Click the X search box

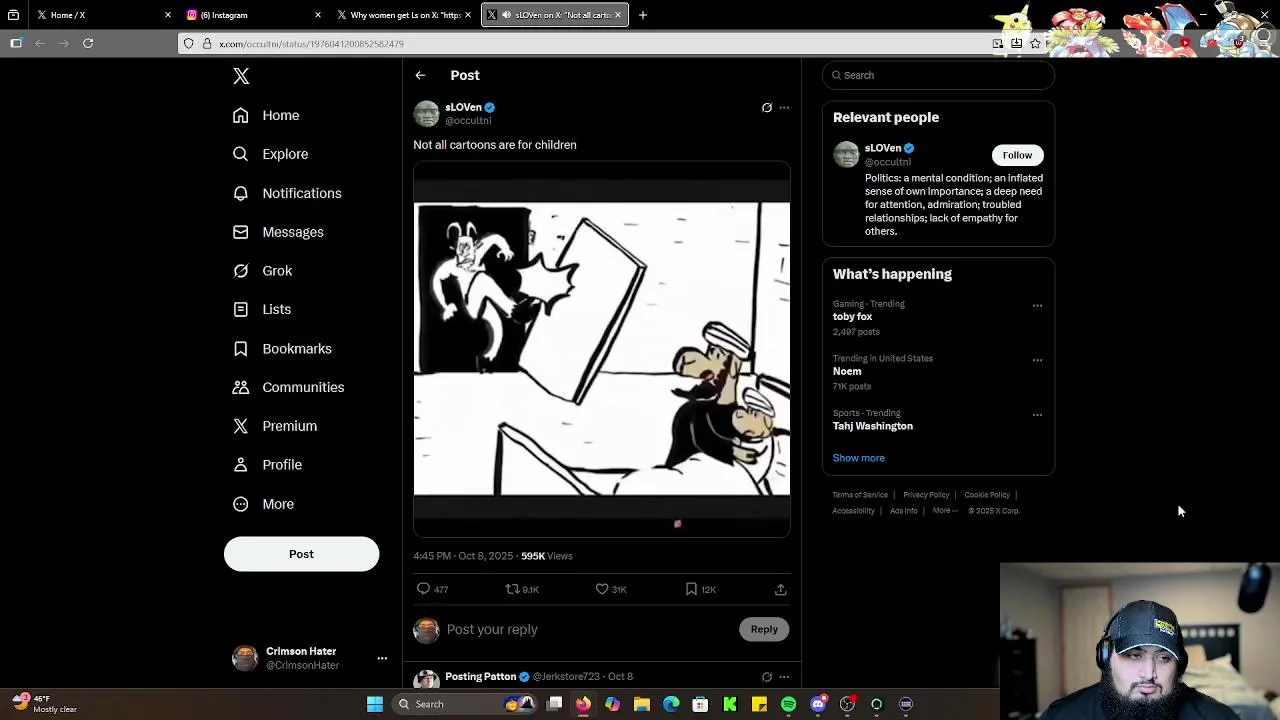(x=938, y=75)
